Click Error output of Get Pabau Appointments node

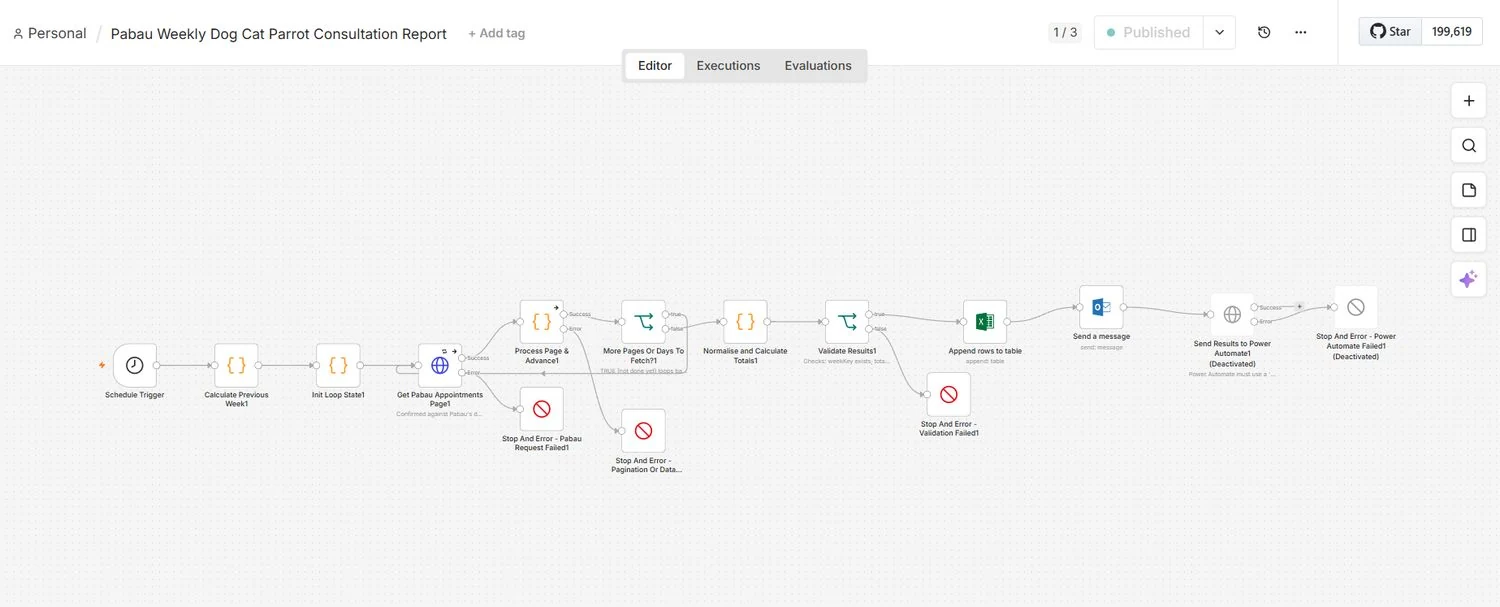pyautogui.click(x=462, y=373)
